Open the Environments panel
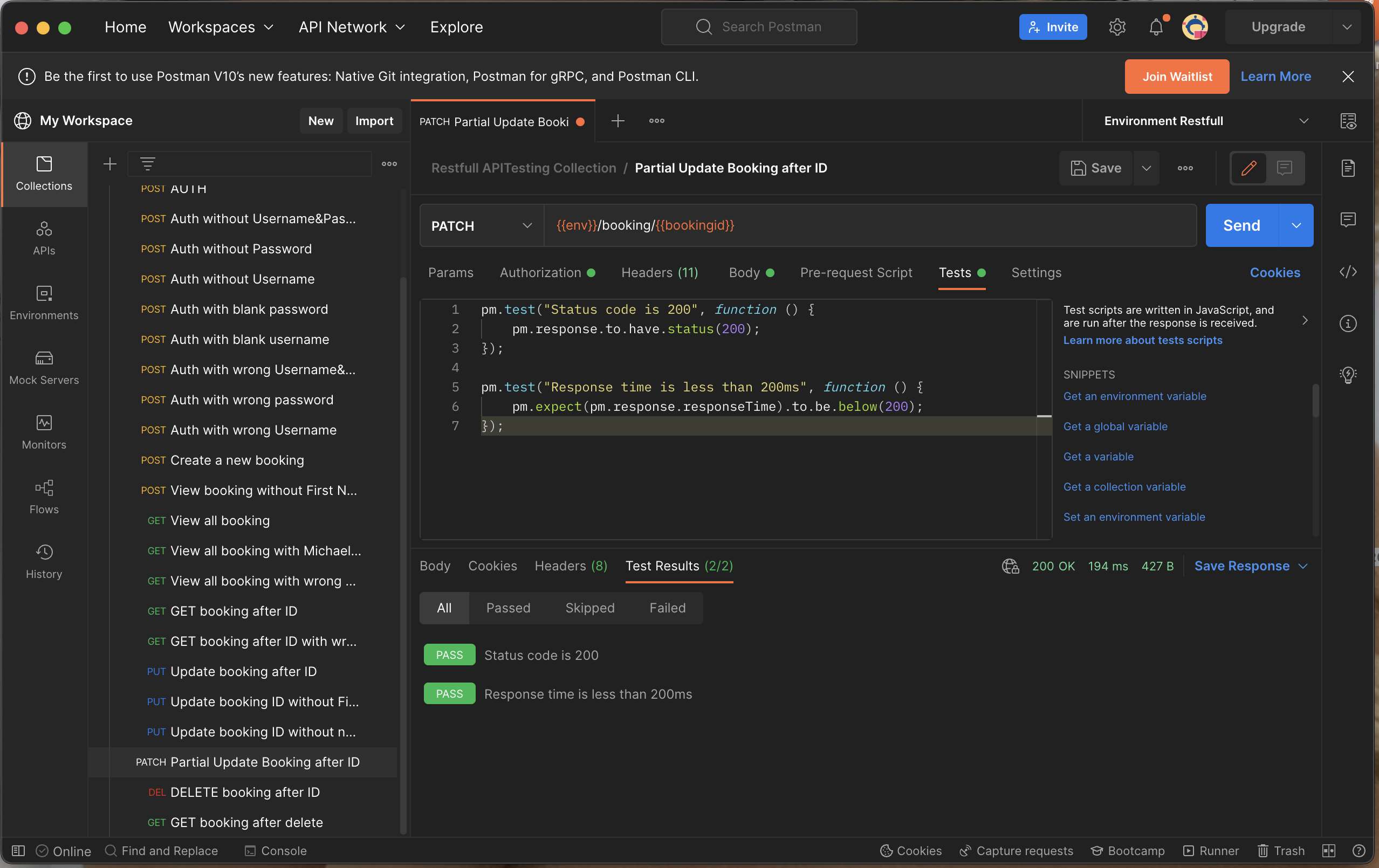 tap(44, 304)
